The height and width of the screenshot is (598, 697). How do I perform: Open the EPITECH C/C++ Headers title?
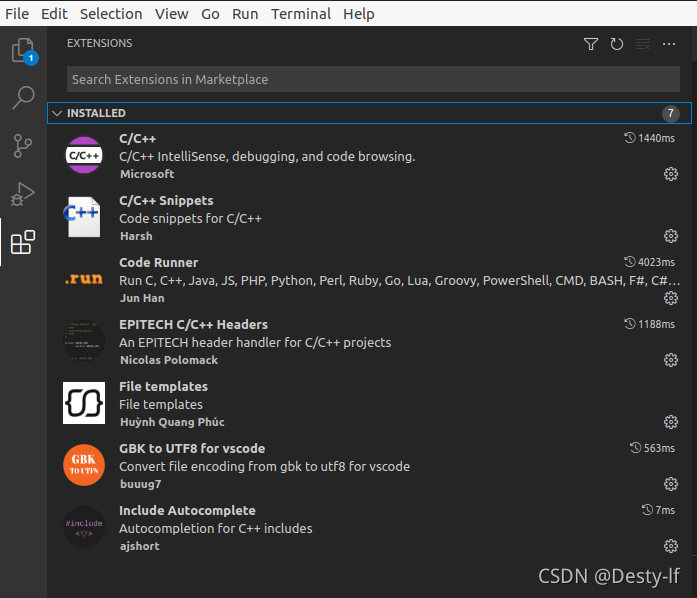click(193, 325)
